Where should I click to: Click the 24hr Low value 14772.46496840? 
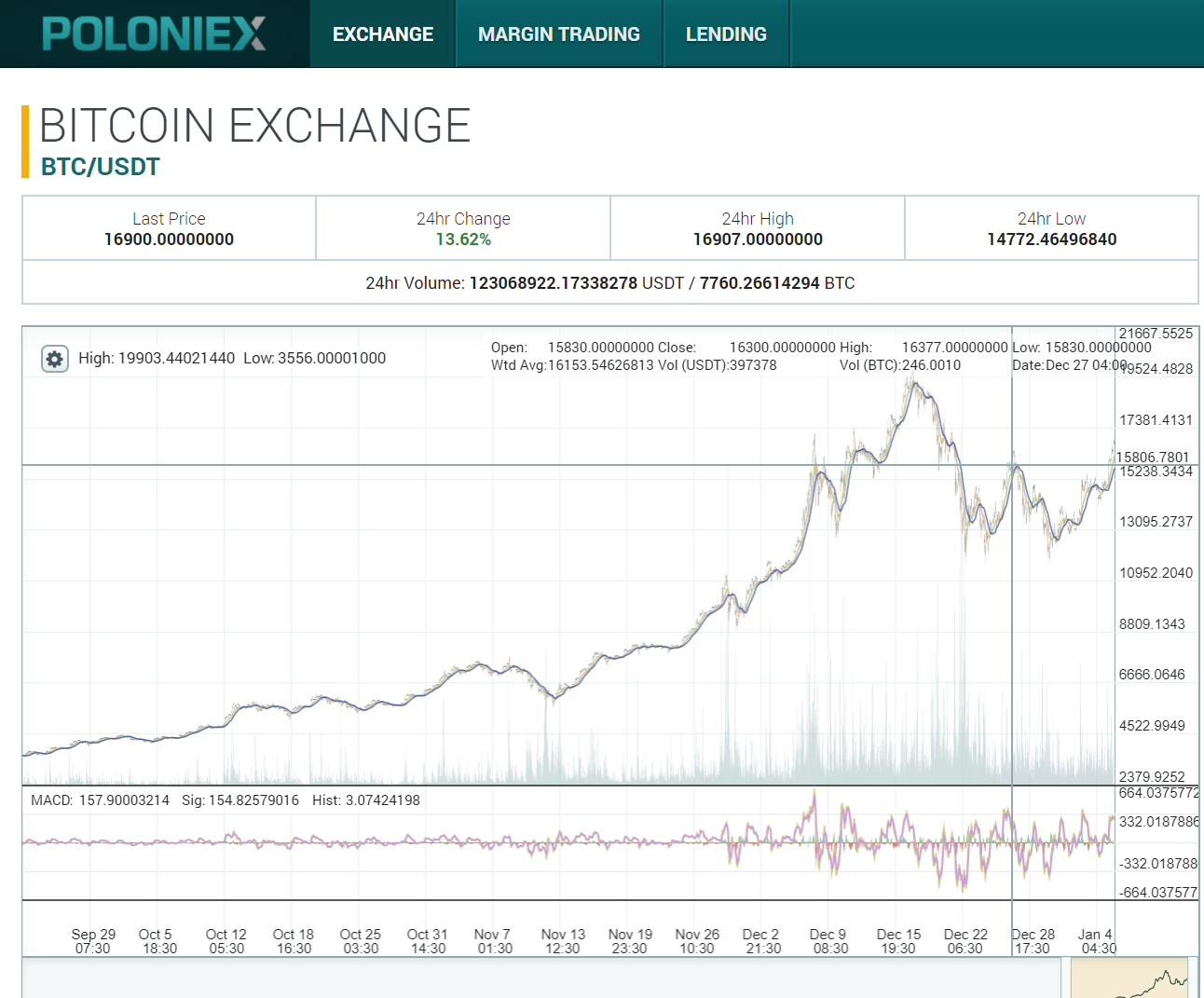click(x=1052, y=239)
